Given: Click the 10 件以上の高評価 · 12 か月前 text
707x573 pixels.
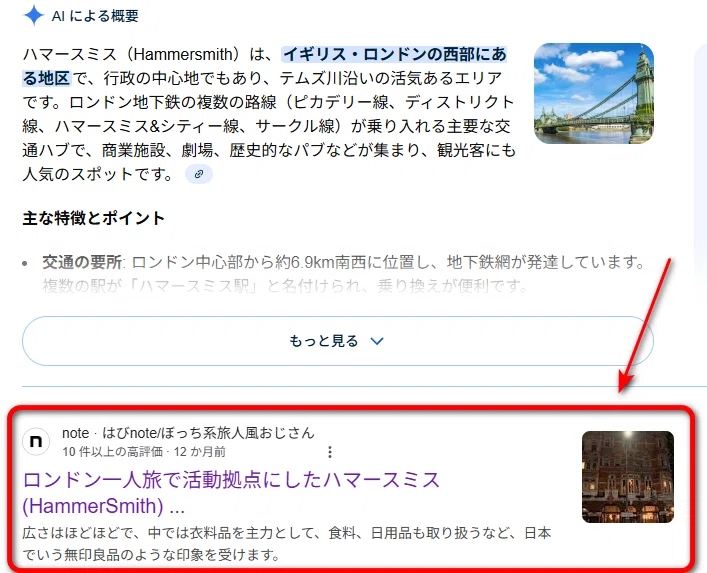Looking at the screenshot, I should [x=144, y=452].
